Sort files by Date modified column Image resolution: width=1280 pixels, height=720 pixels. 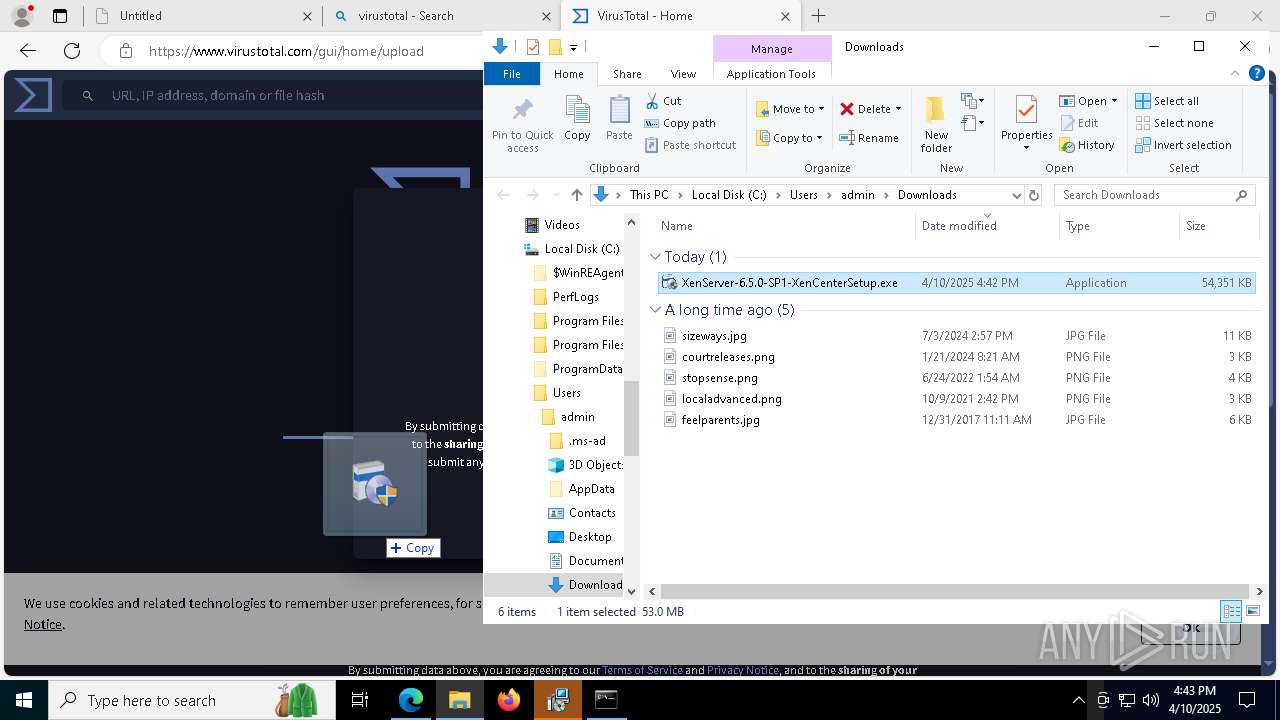click(x=987, y=226)
